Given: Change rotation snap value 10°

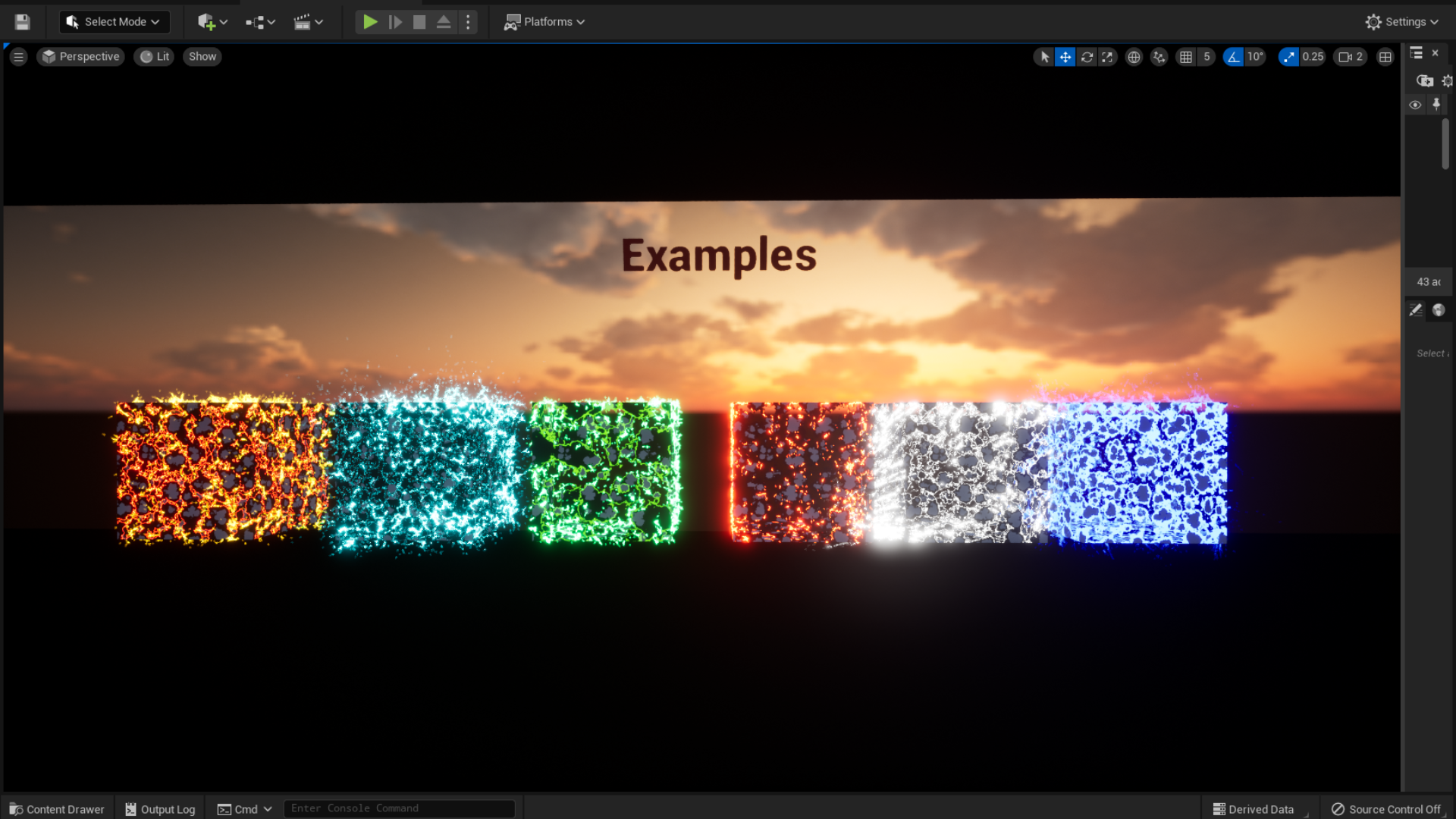Looking at the screenshot, I should [1255, 57].
